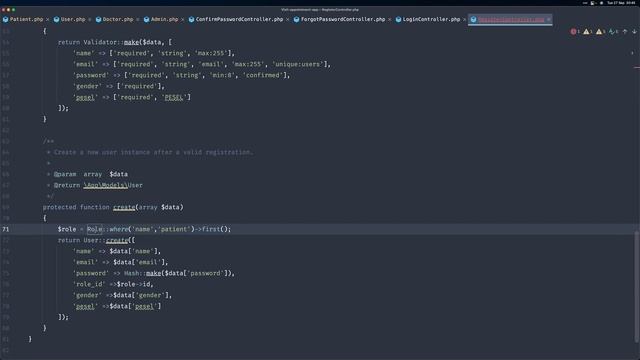Click the PHP file icon on Admin.php tab

(147, 19)
